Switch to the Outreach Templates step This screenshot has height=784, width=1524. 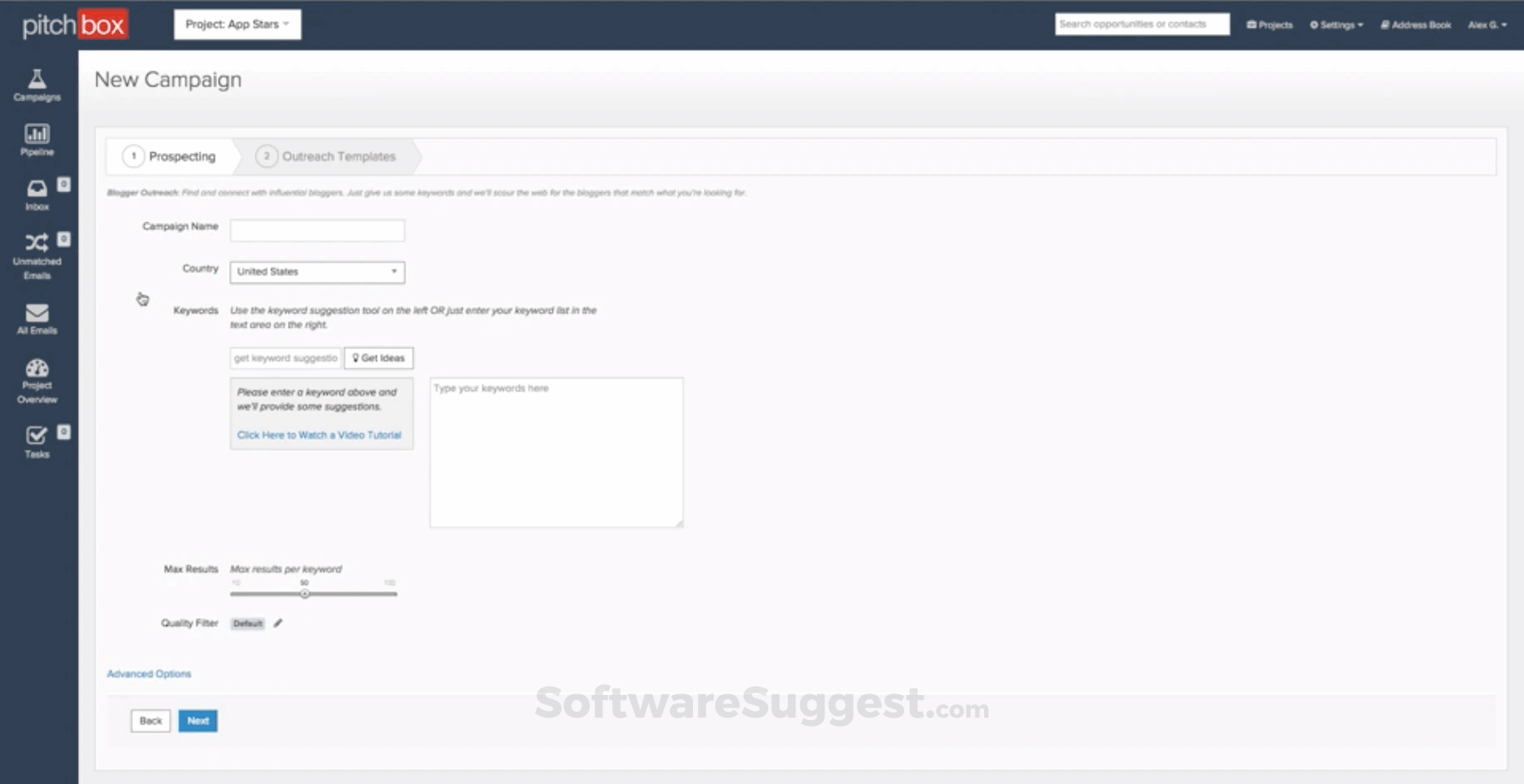click(339, 156)
